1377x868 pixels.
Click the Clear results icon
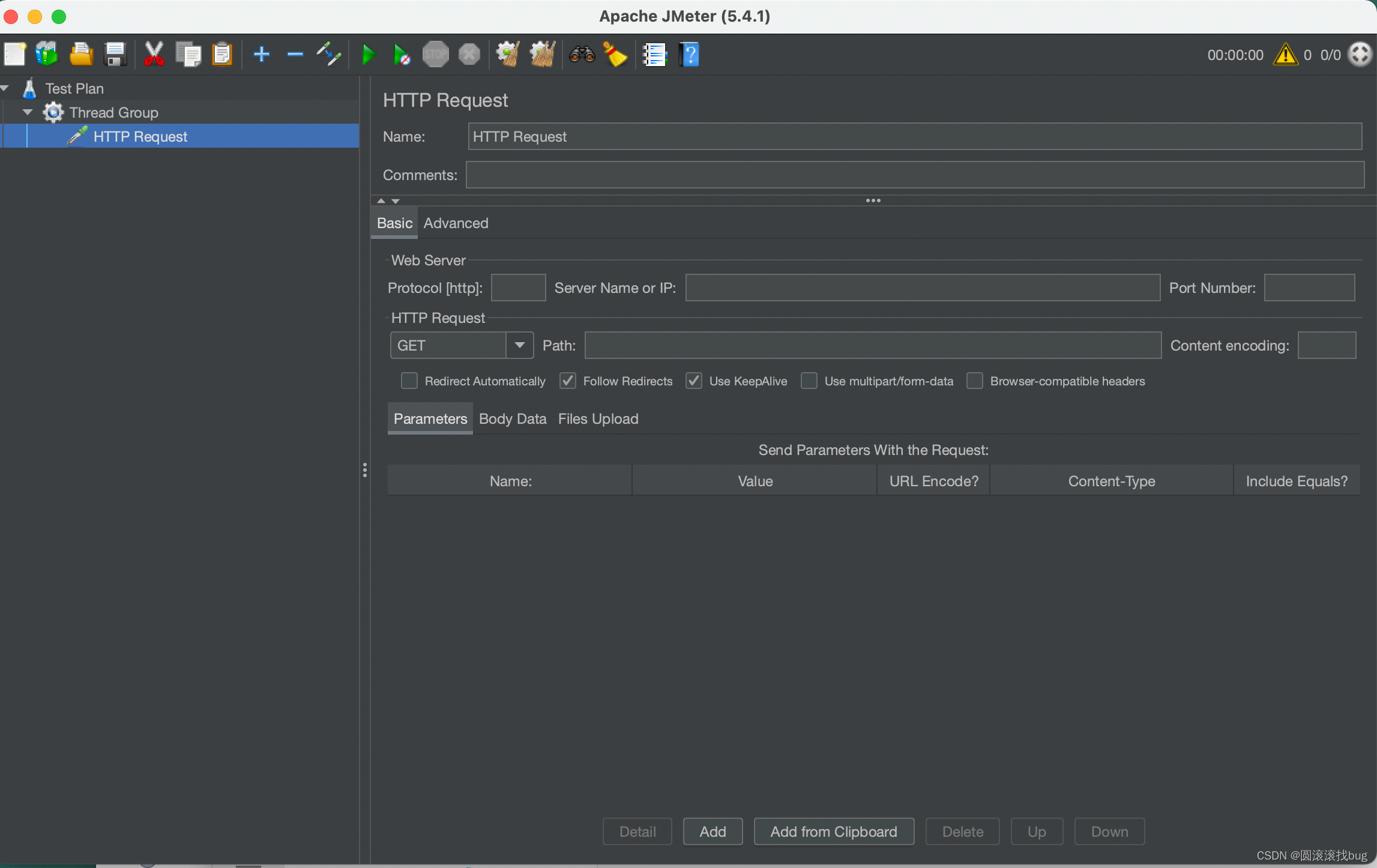(508, 55)
